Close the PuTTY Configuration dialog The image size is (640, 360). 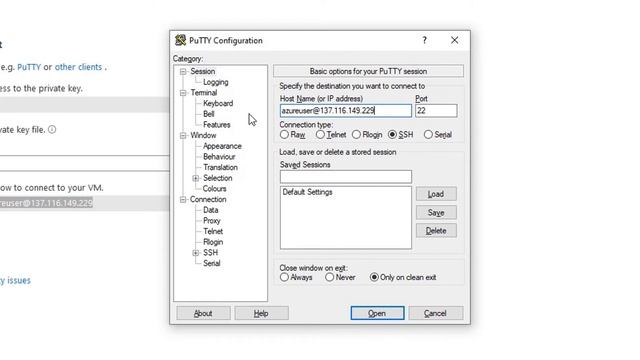point(454,40)
